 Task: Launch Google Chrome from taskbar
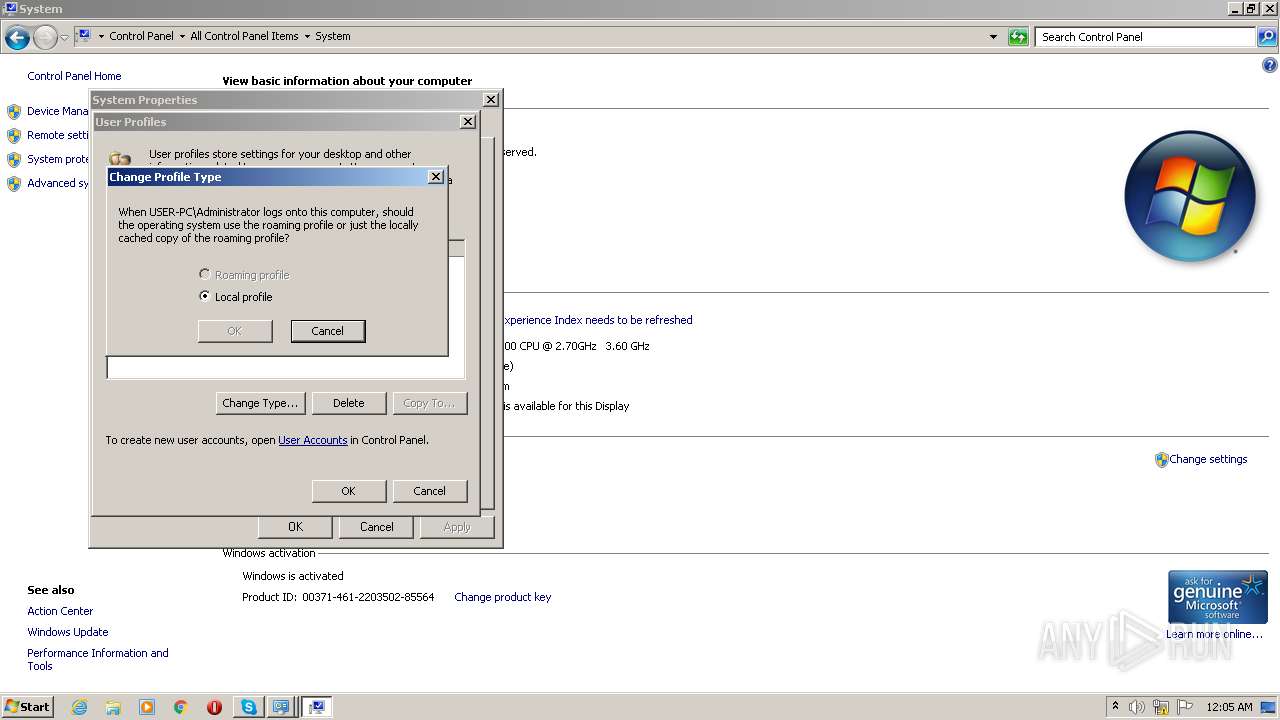181,707
